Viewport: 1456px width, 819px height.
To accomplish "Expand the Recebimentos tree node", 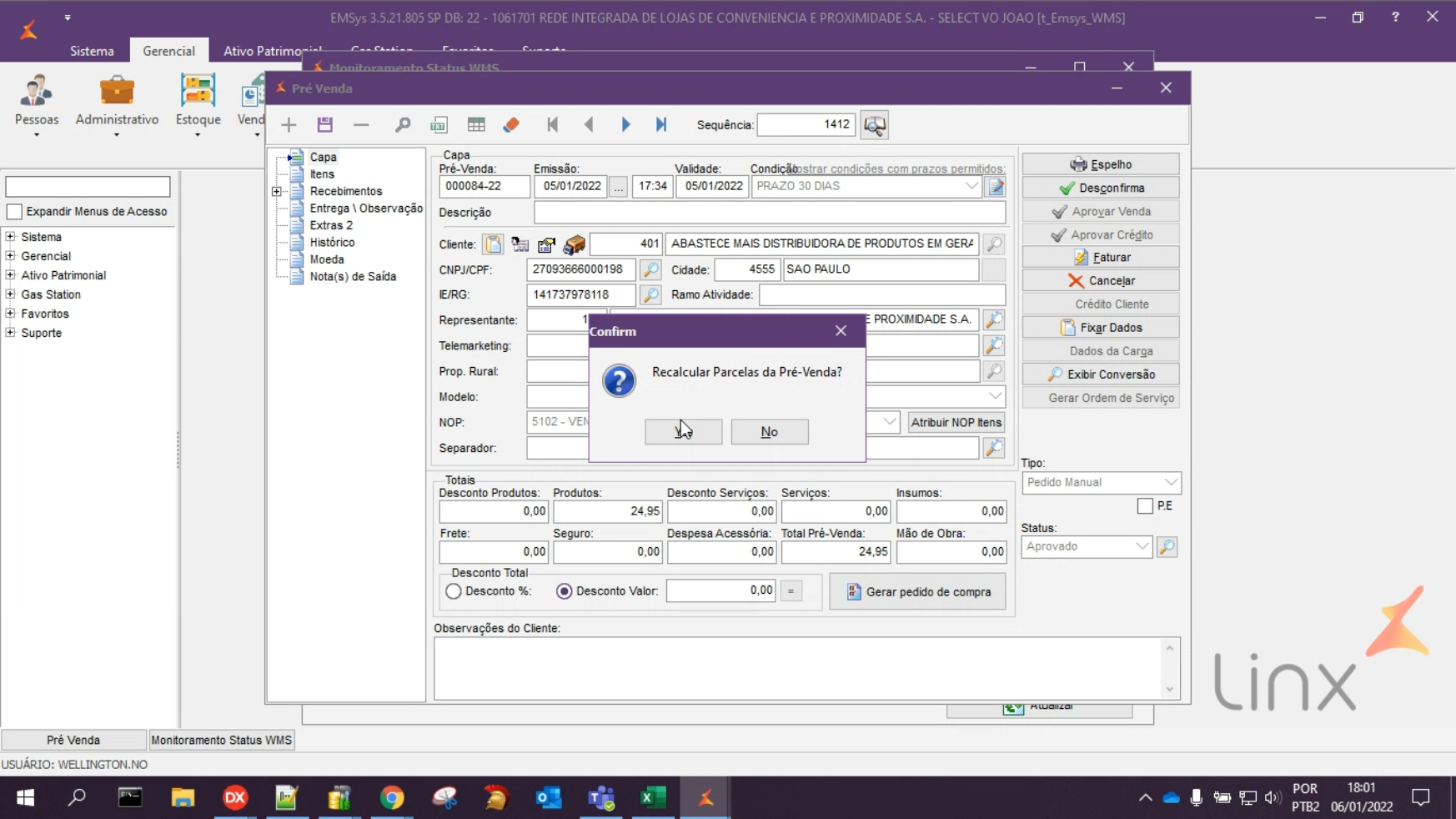I will [x=277, y=192].
